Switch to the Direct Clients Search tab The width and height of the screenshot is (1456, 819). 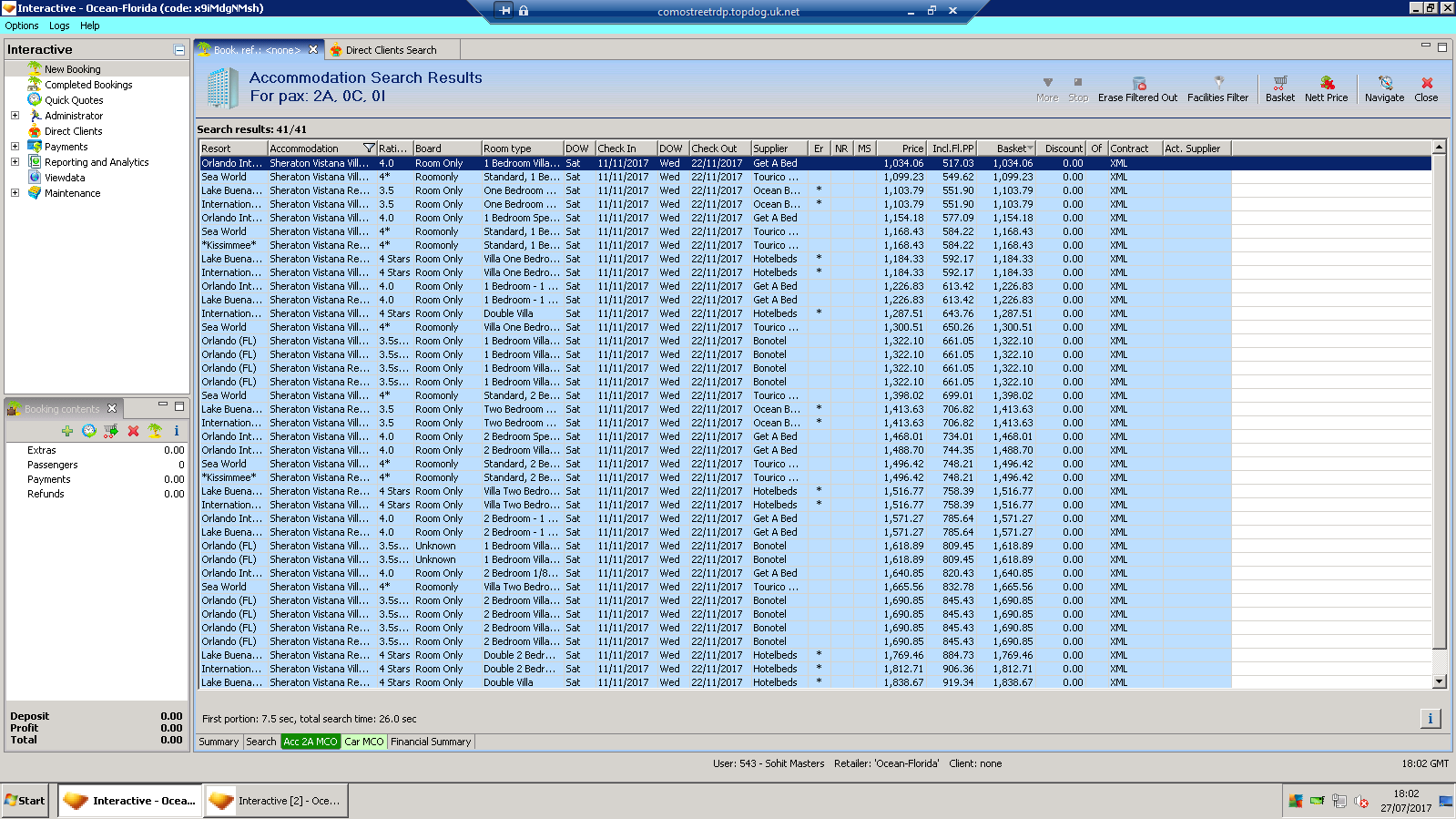coord(391,50)
